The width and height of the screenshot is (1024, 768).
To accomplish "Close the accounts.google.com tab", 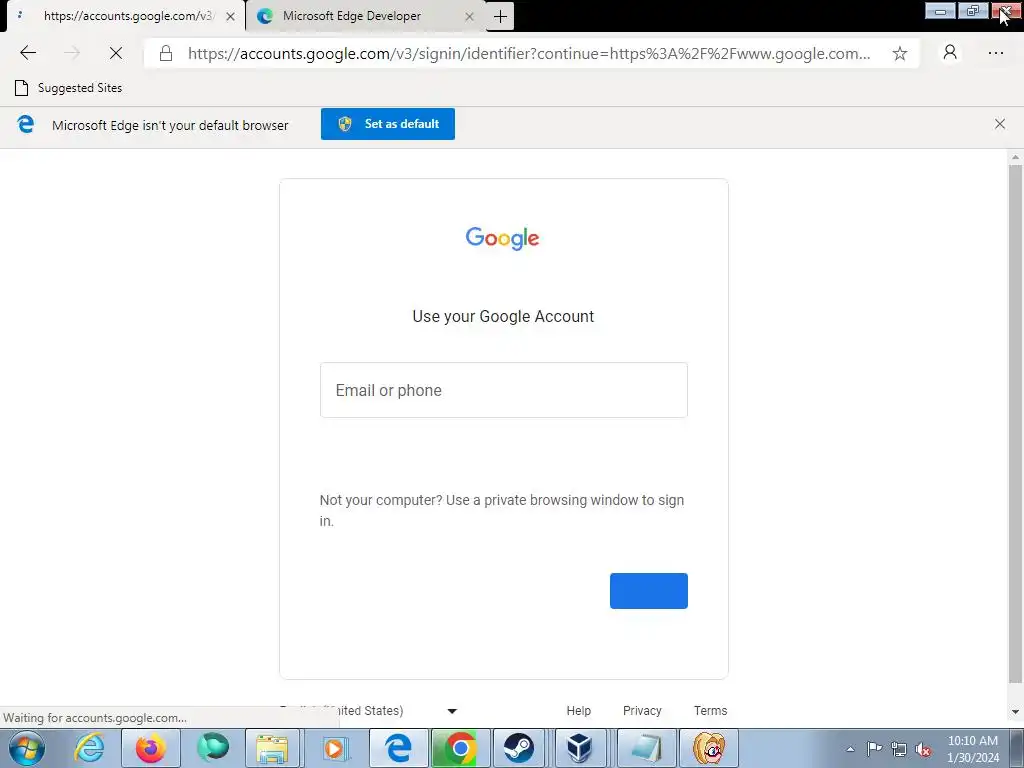I will 230,16.
